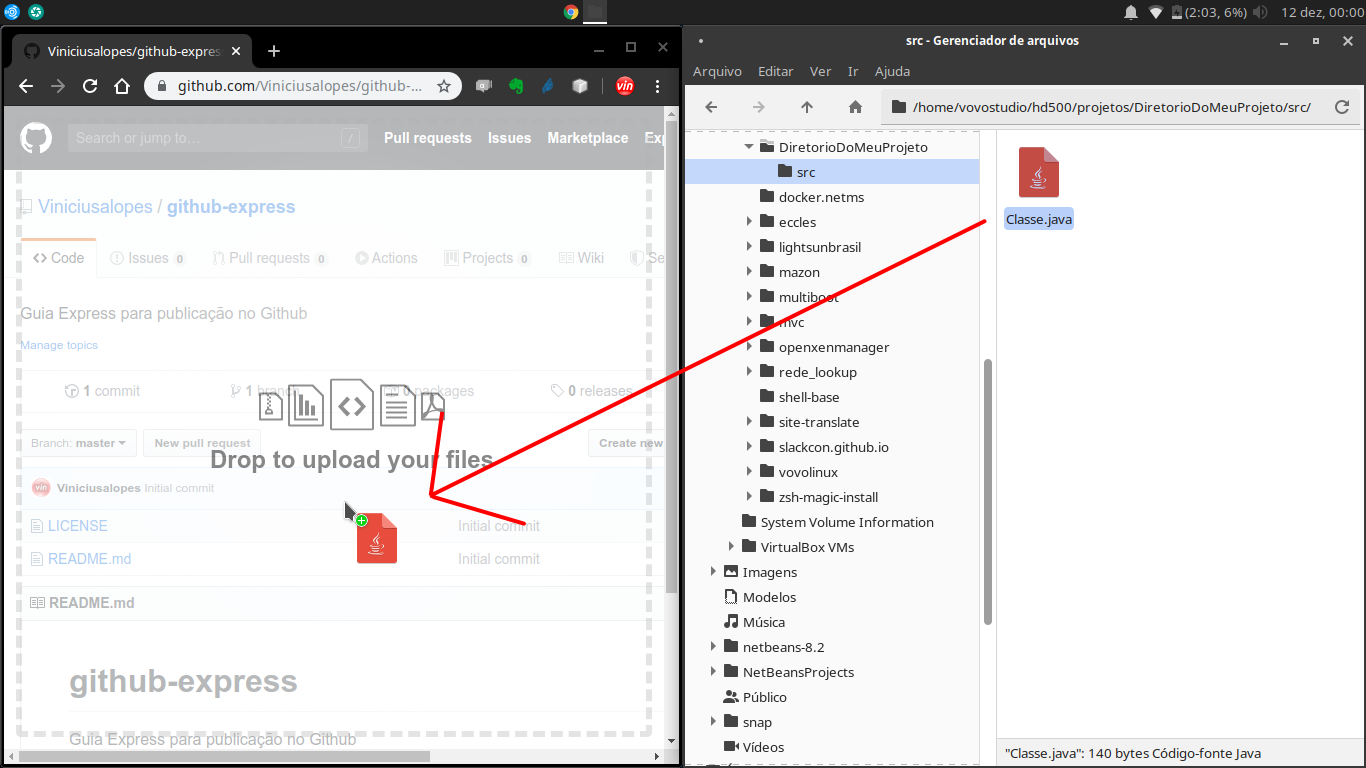1366x768 pixels.
Task: Select the Classe.java file icon
Action: click(1039, 172)
